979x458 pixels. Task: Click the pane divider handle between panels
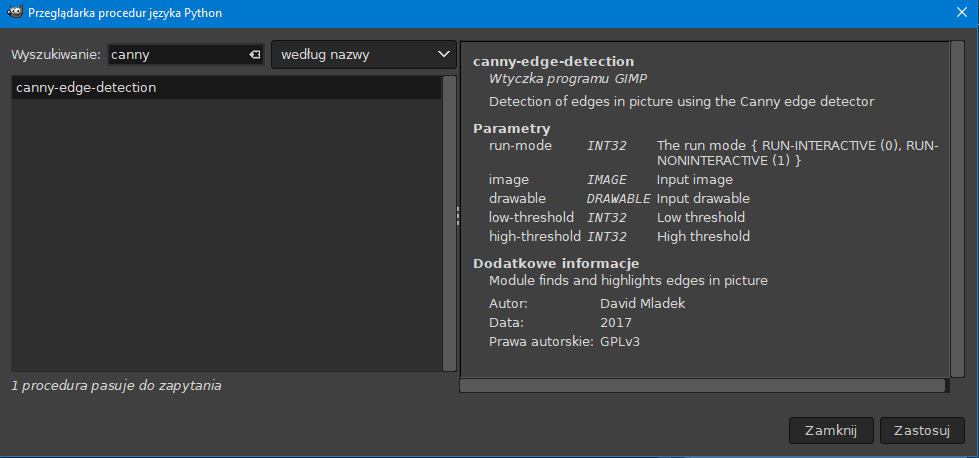(x=458, y=216)
